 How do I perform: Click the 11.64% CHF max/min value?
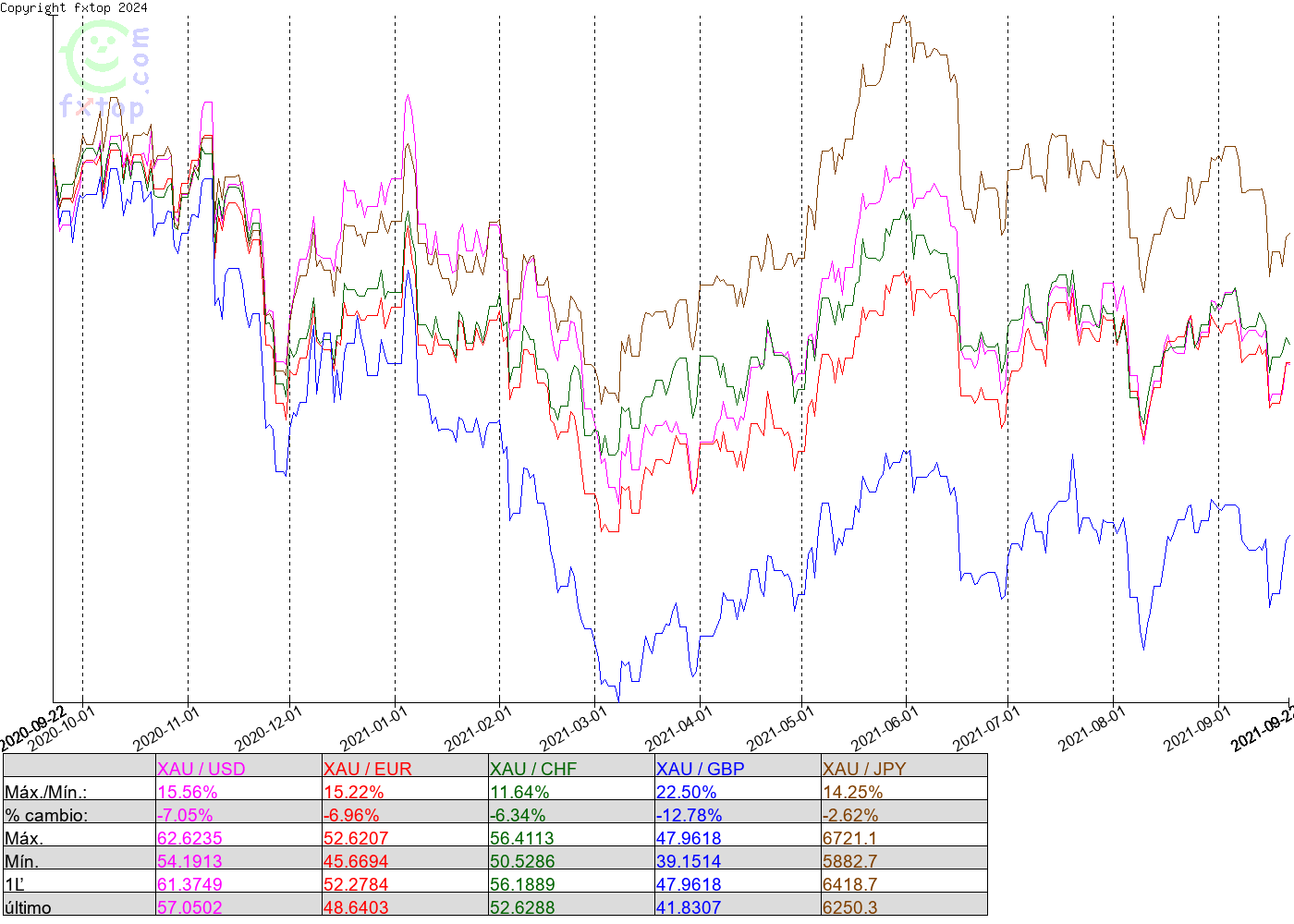(x=519, y=793)
